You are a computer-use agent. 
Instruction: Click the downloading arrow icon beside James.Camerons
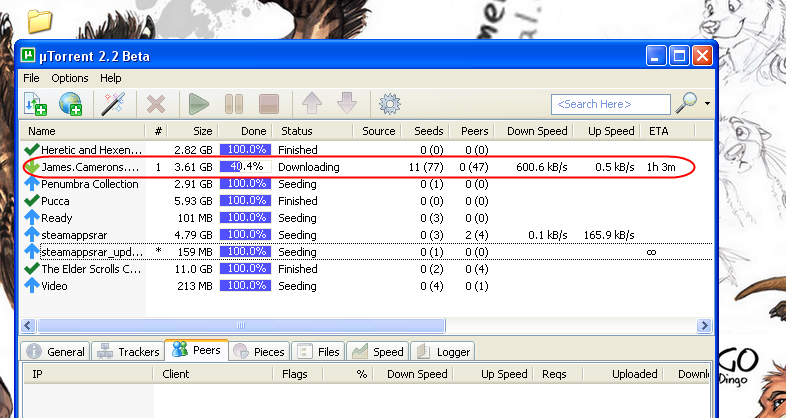tap(32, 167)
